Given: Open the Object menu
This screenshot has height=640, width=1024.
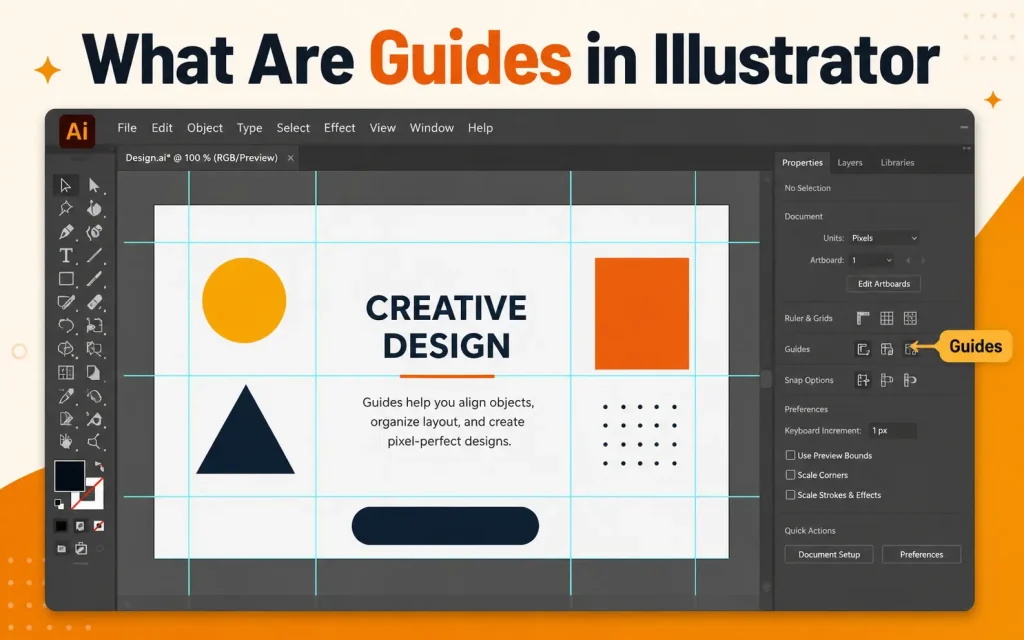Looking at the screenshot, I should click(204, 128).
